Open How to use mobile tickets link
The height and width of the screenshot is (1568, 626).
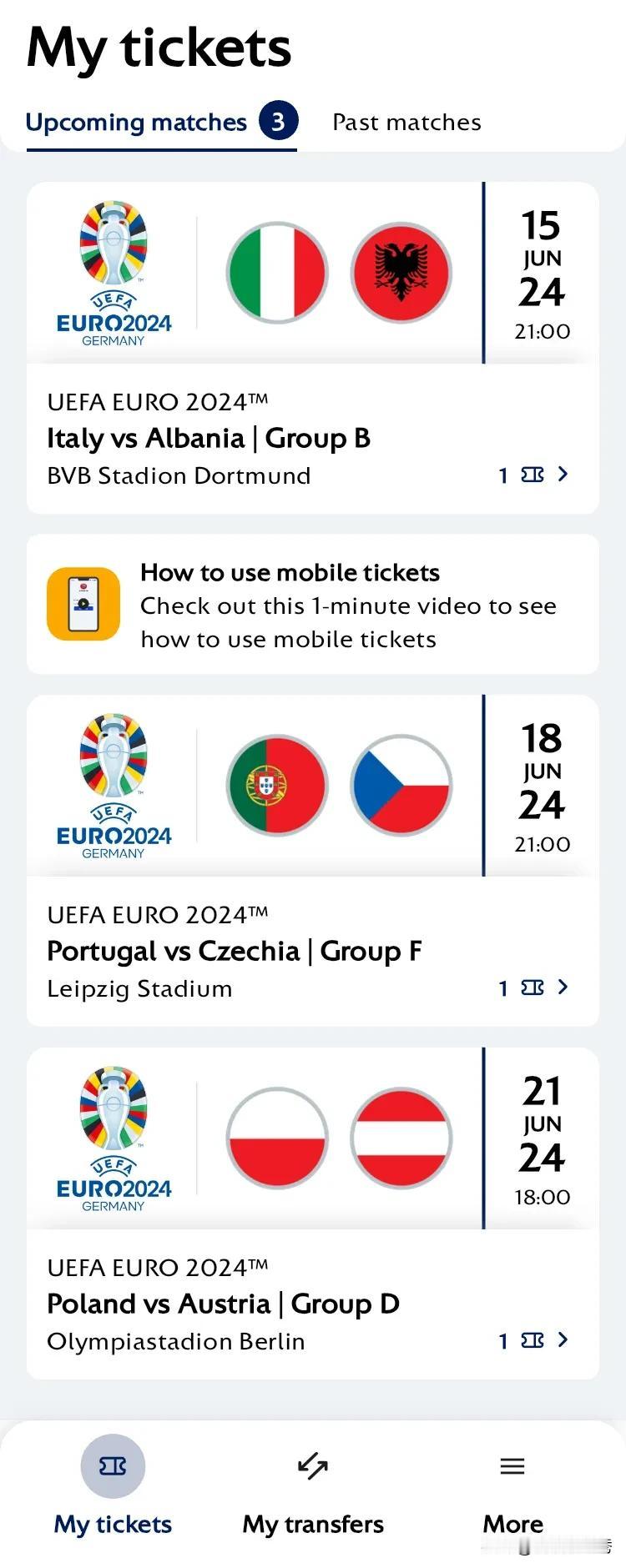[290, 573]
